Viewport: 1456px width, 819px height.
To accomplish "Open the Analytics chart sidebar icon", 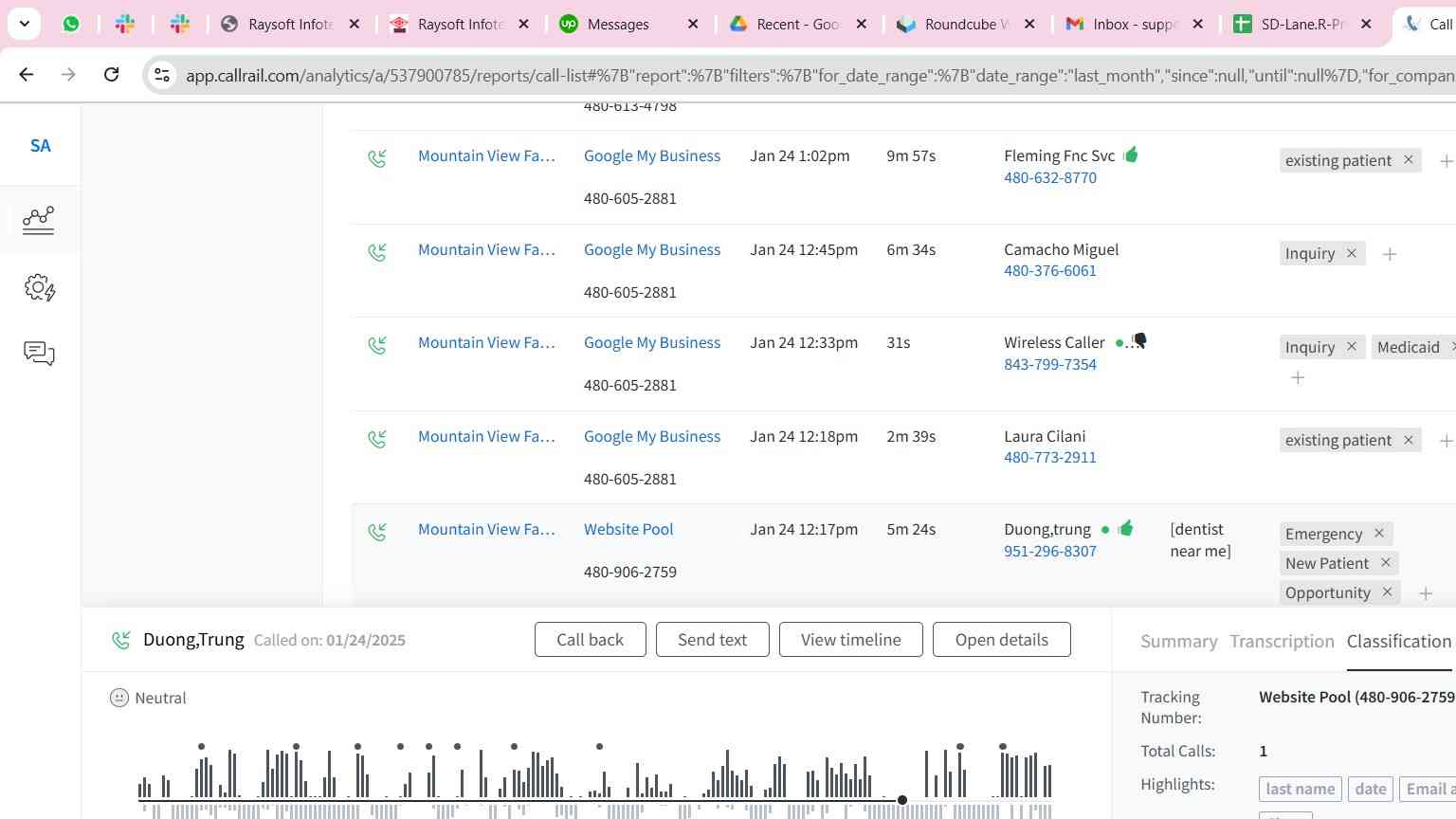I will click(39, 220).
